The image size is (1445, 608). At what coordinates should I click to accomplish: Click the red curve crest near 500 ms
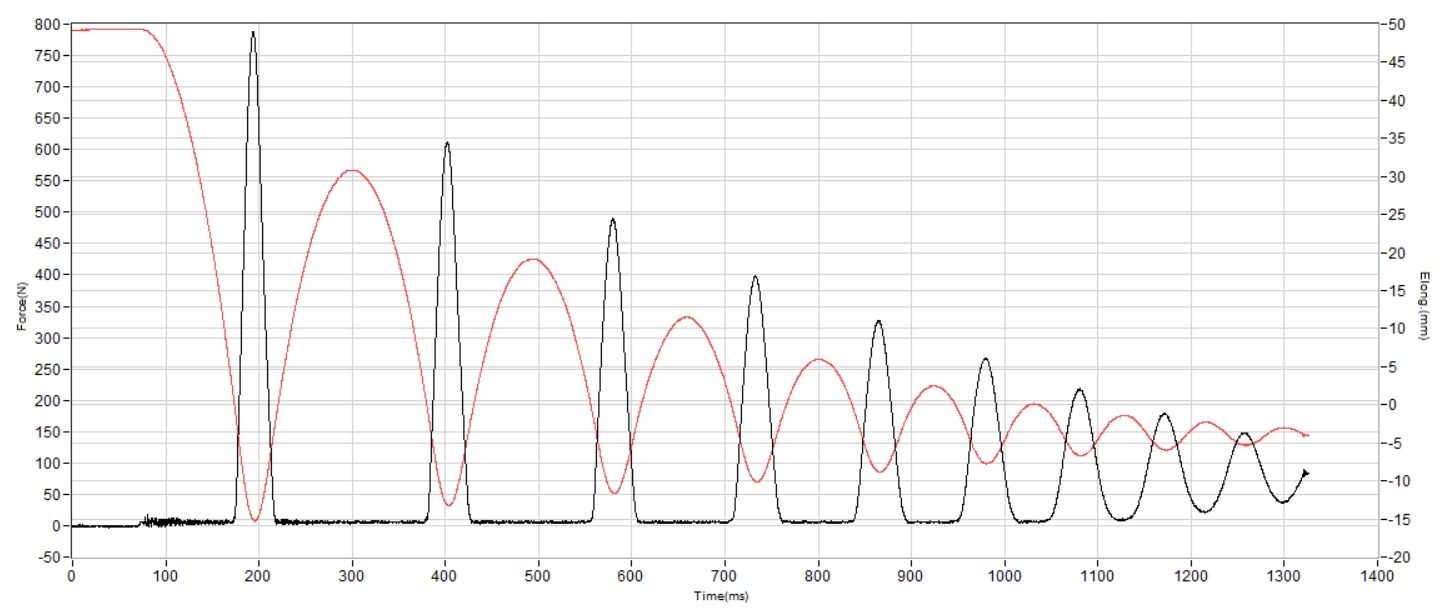(533, 259)
